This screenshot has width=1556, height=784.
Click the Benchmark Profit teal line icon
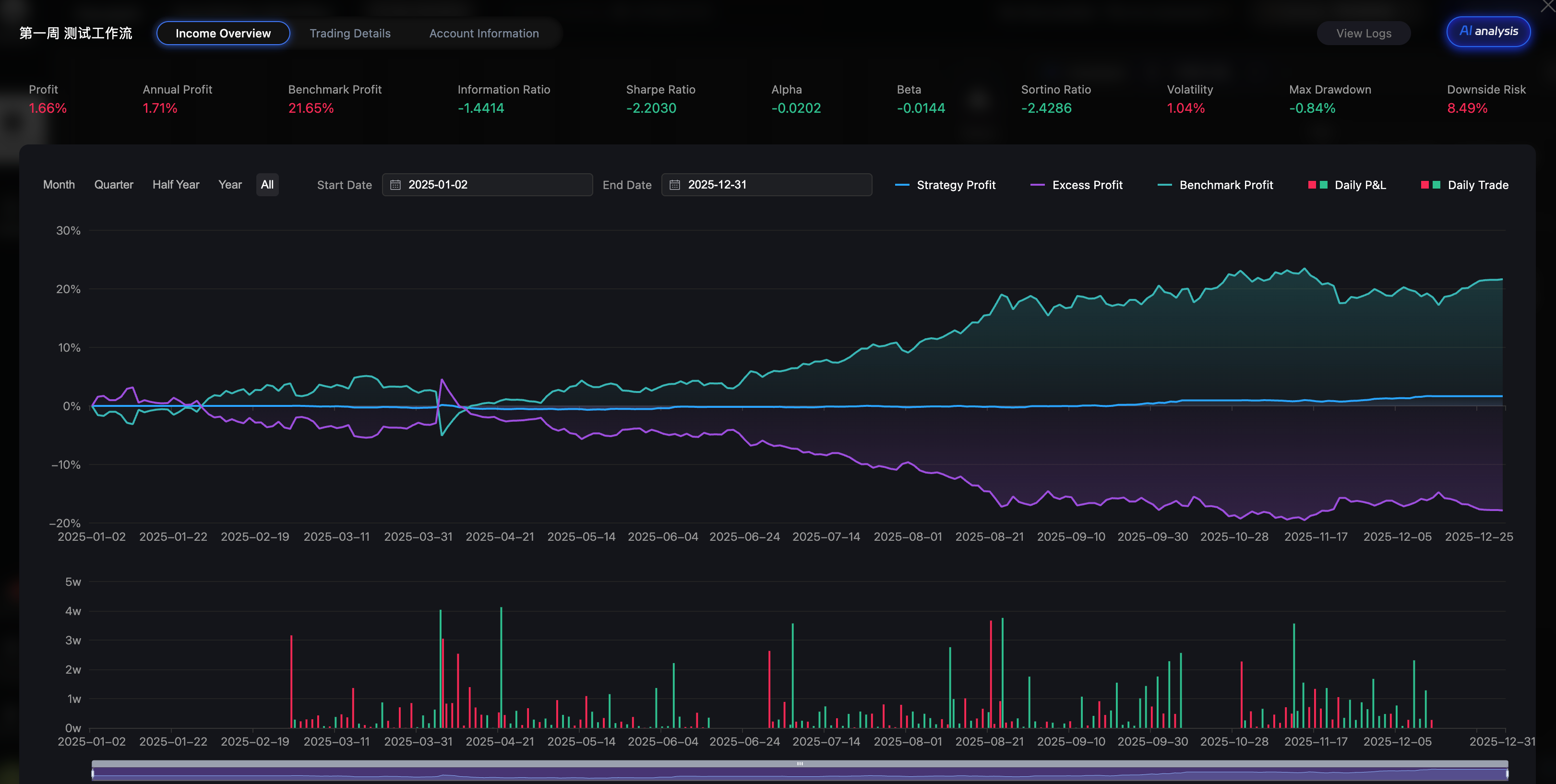[x=1164, y=185]
